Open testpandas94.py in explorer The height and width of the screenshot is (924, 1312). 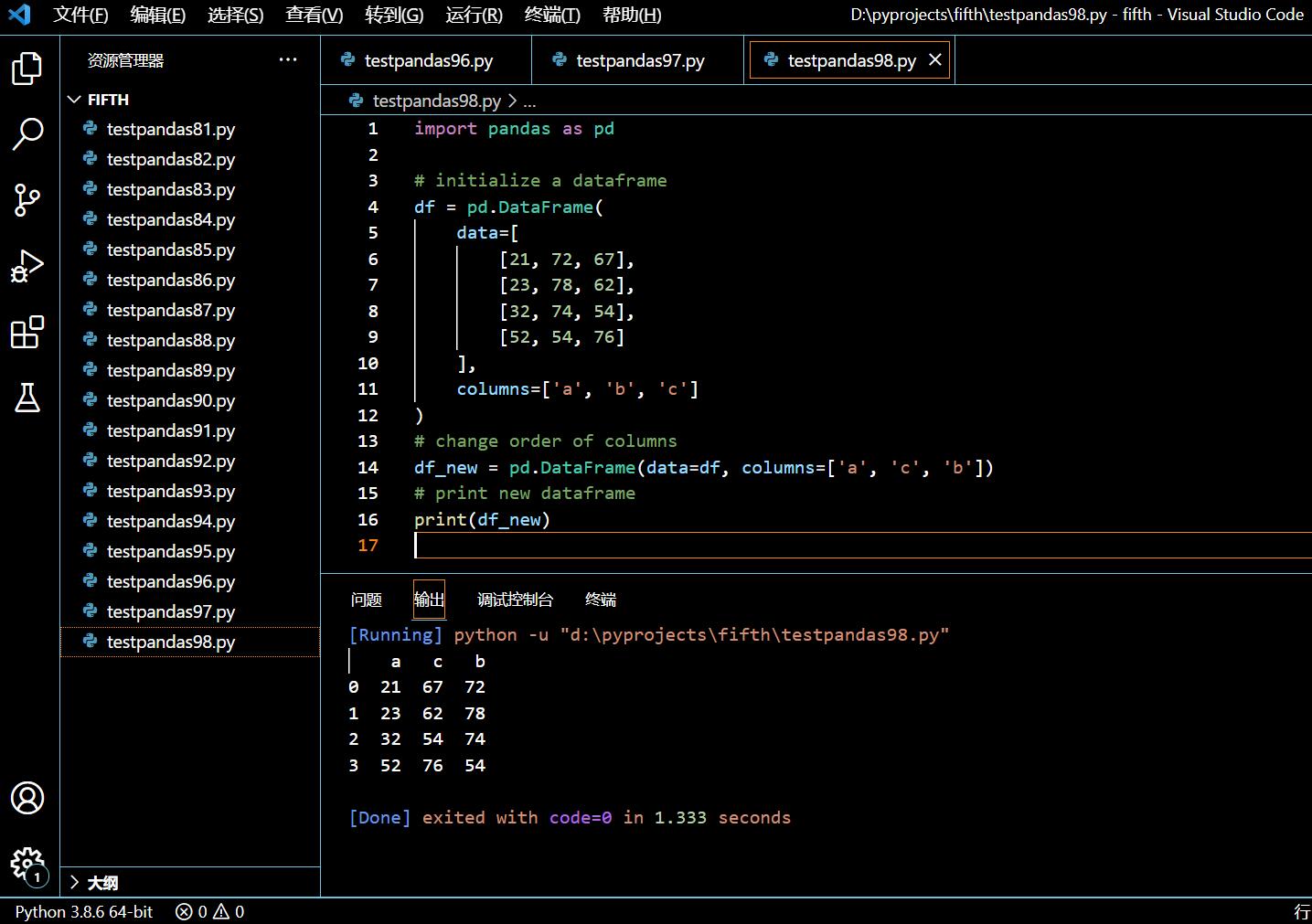(x=190, y=521)
